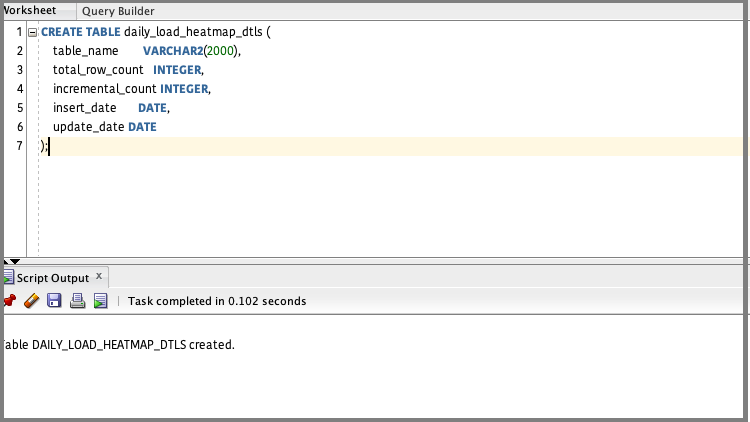Click the Script Output tab icon
The height and width of the screenshot is (422, 750).
pos(8,278)
